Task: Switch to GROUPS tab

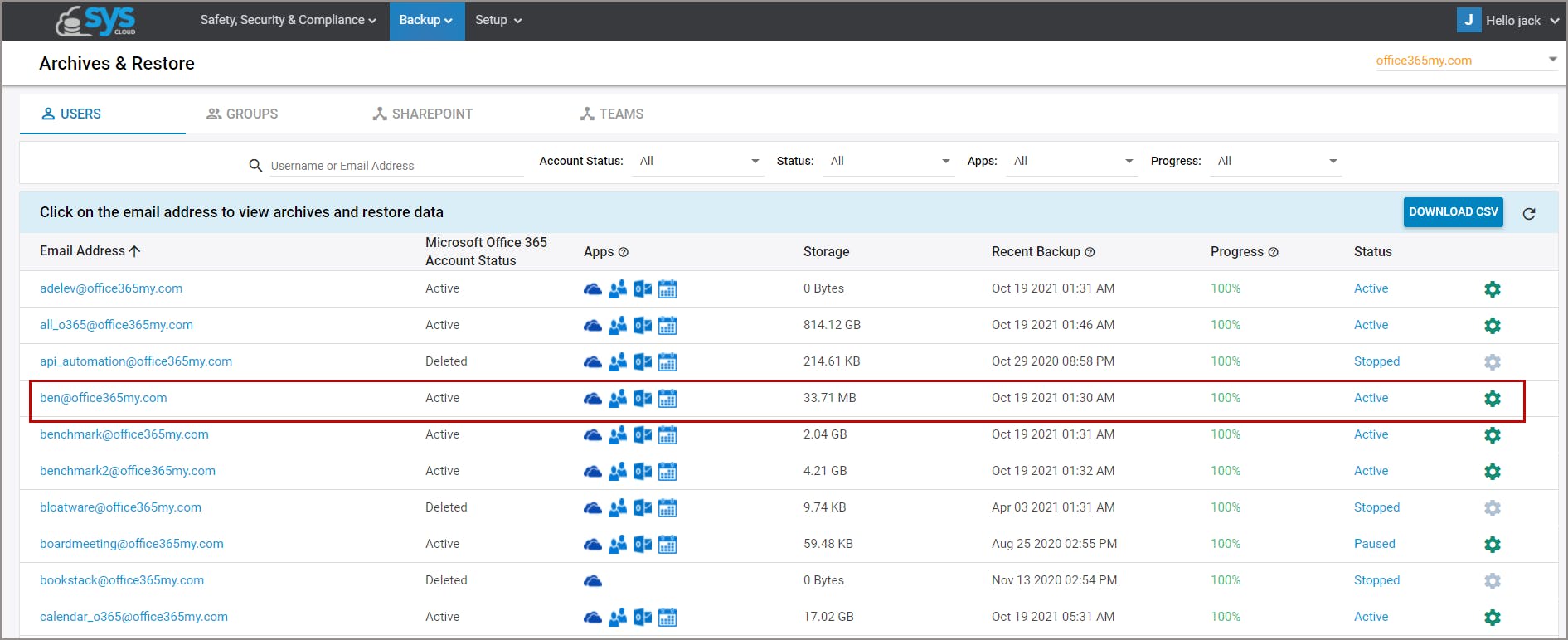Action: pos(242,114)
